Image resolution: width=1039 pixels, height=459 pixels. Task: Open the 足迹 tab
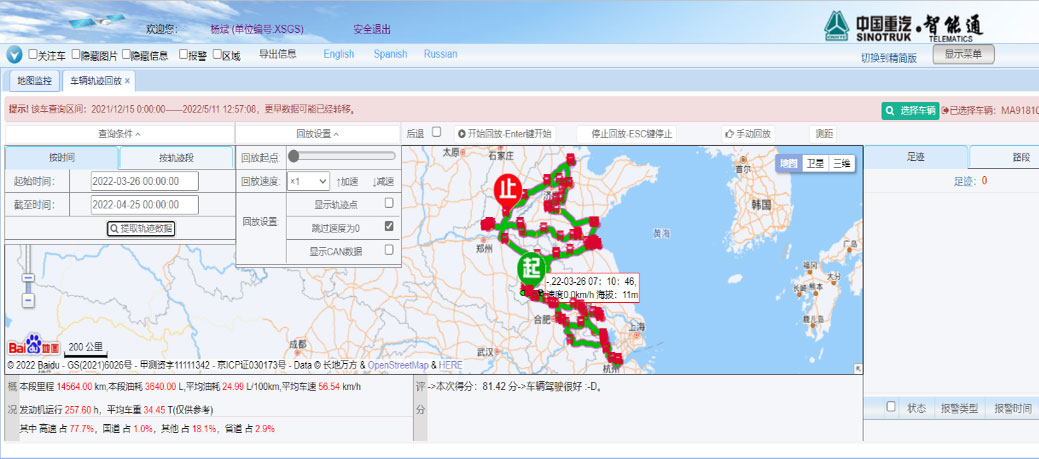click(x=916, y=158)
